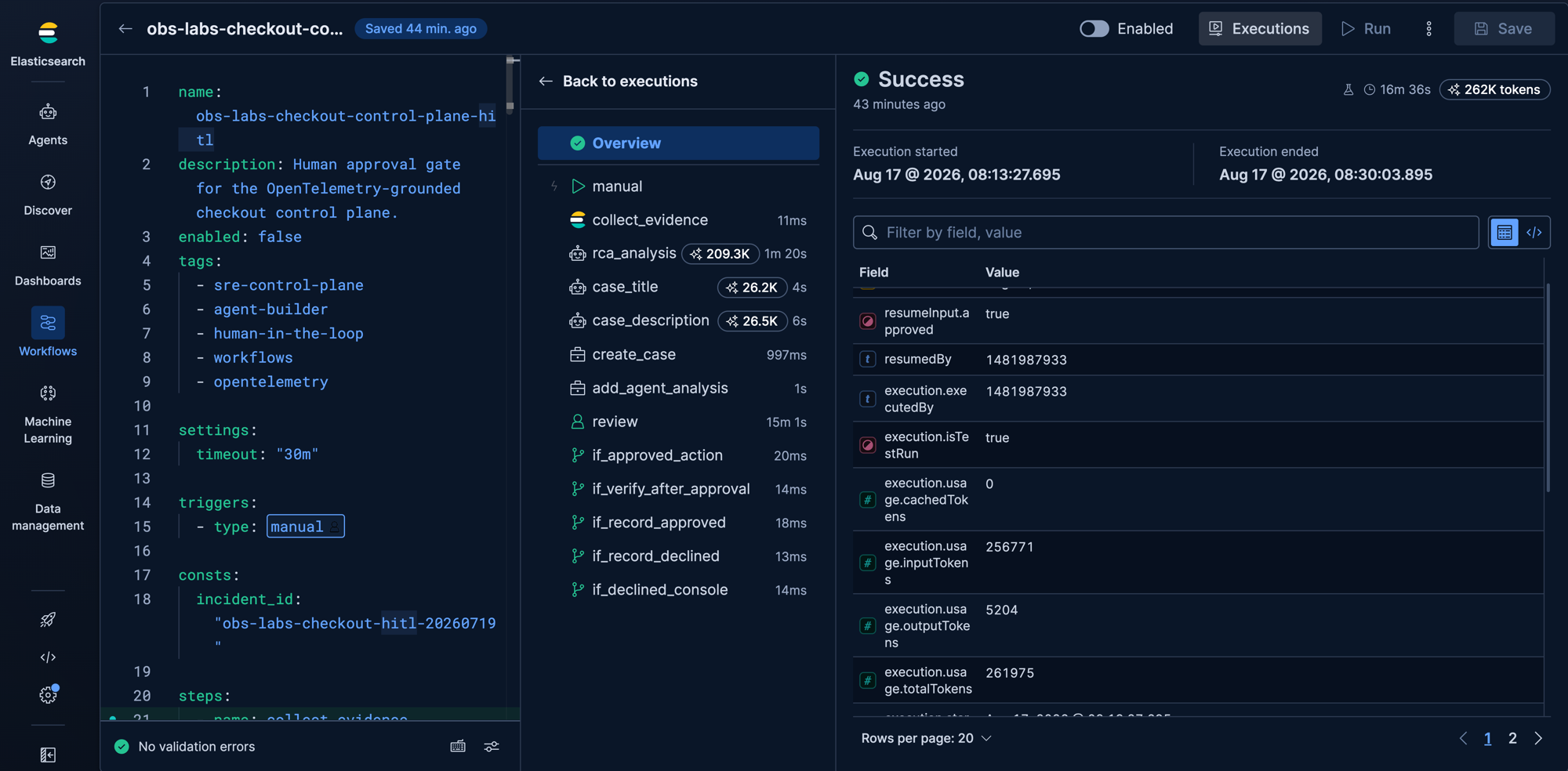Image resolution: width=1568 pixels, height=771 pixels.
Task: Open editor settings sliders icon
Action: coord(492,747)
